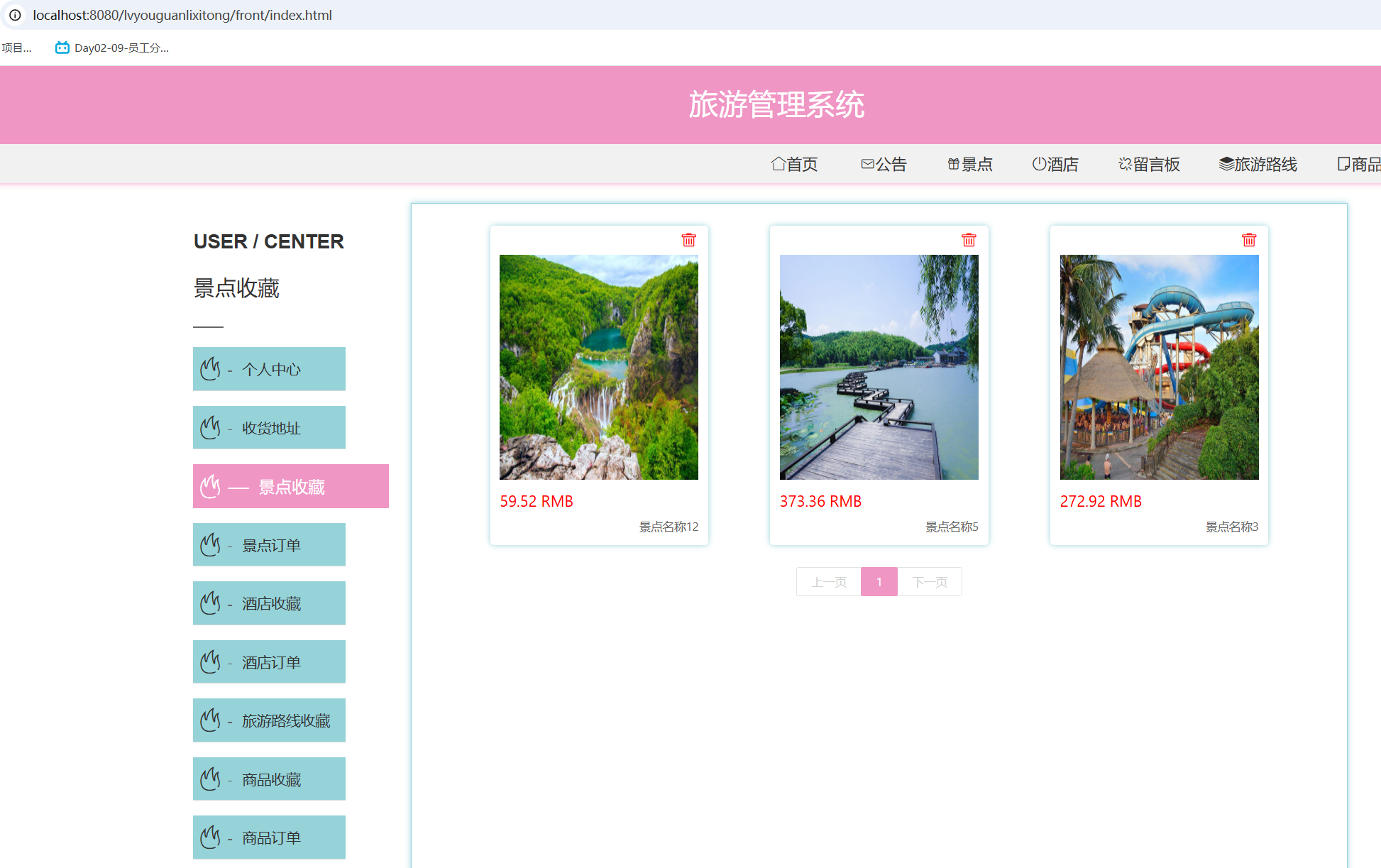The image size is (1381, 868).
Task: Click the 下一页 pagination button
Action: (x=930, y=582)
